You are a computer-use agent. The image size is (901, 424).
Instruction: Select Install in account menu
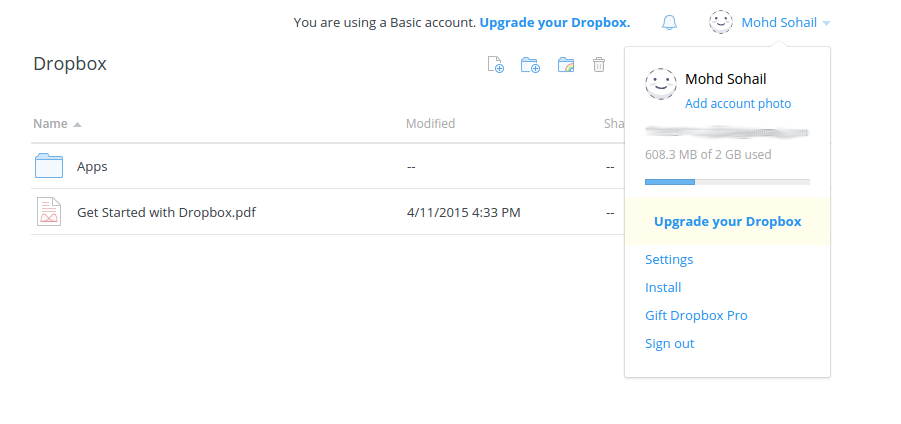[x=663, y=287]
